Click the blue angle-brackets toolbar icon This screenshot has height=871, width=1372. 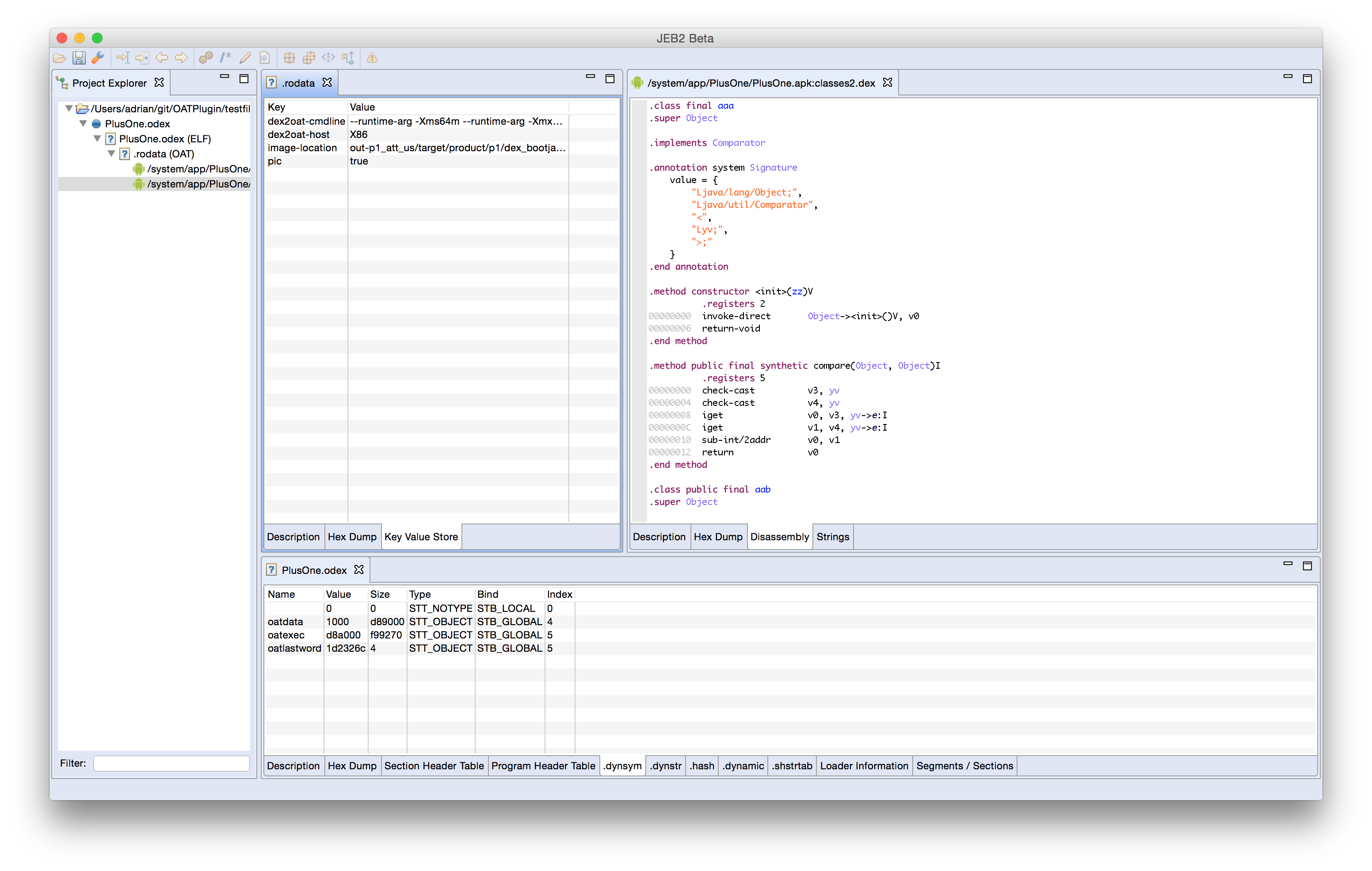(328, 57)
